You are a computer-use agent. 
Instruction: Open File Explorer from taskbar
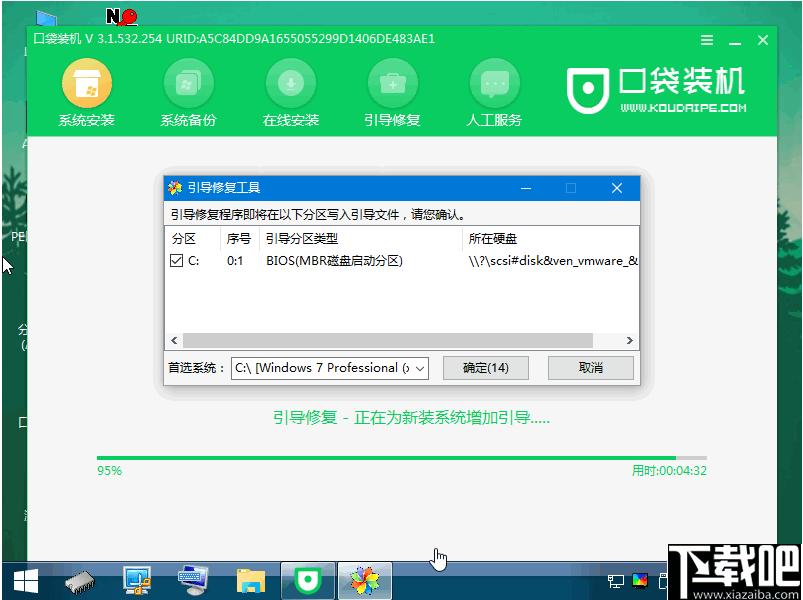(251, 582)
